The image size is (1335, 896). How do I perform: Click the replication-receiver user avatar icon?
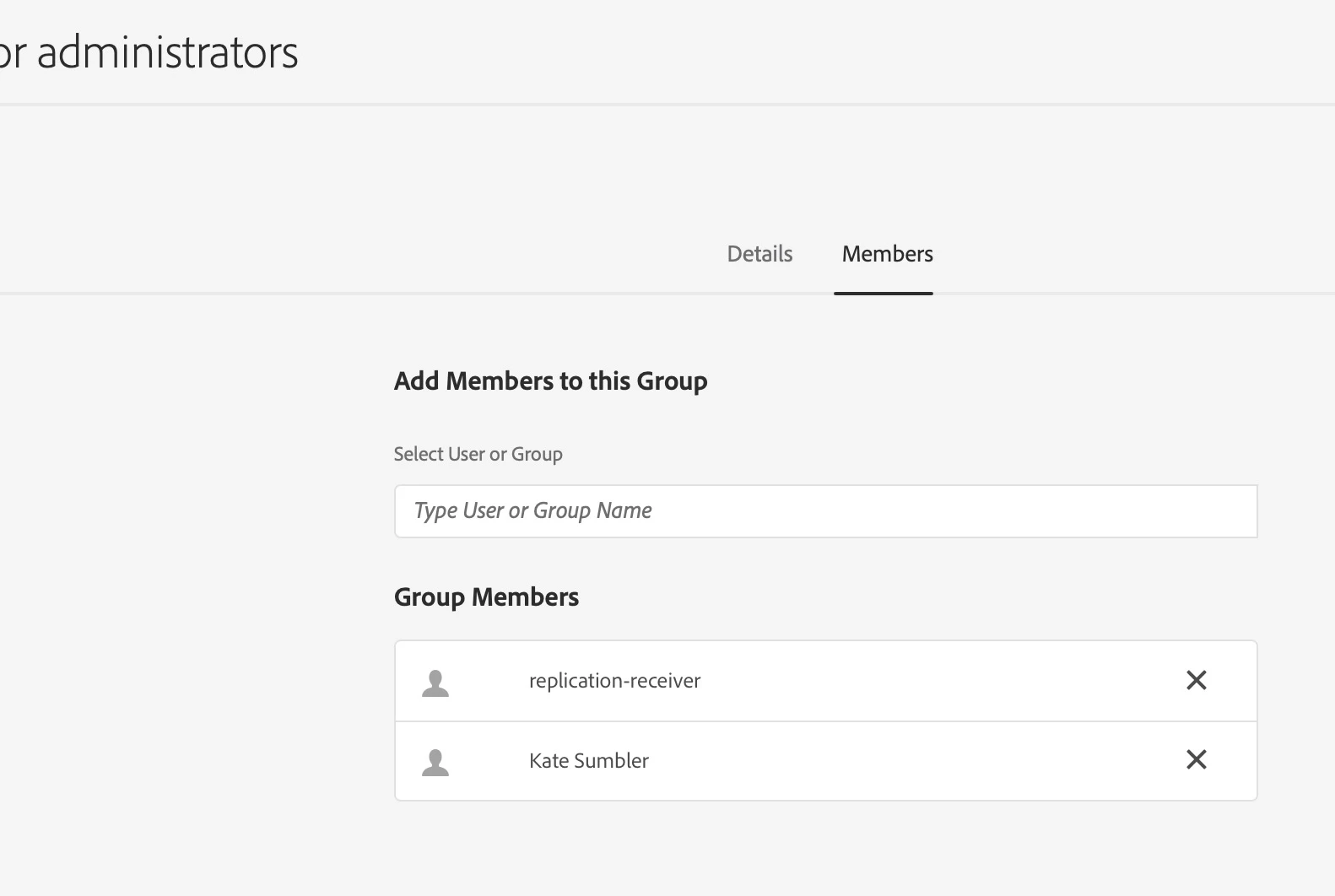coord(435,683)
